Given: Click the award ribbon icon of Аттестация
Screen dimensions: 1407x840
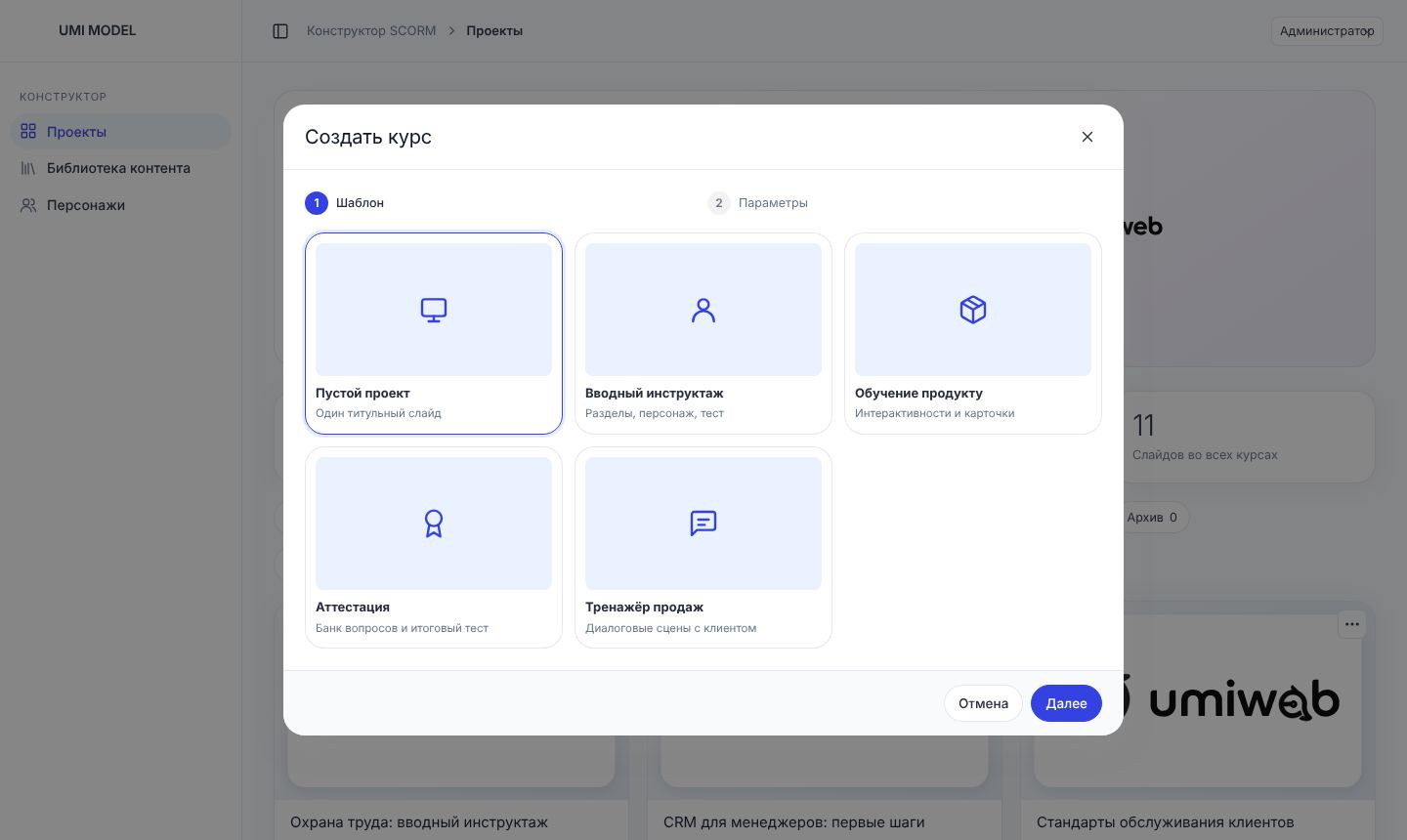Looking at the screenshot, I should pos(434,524).
